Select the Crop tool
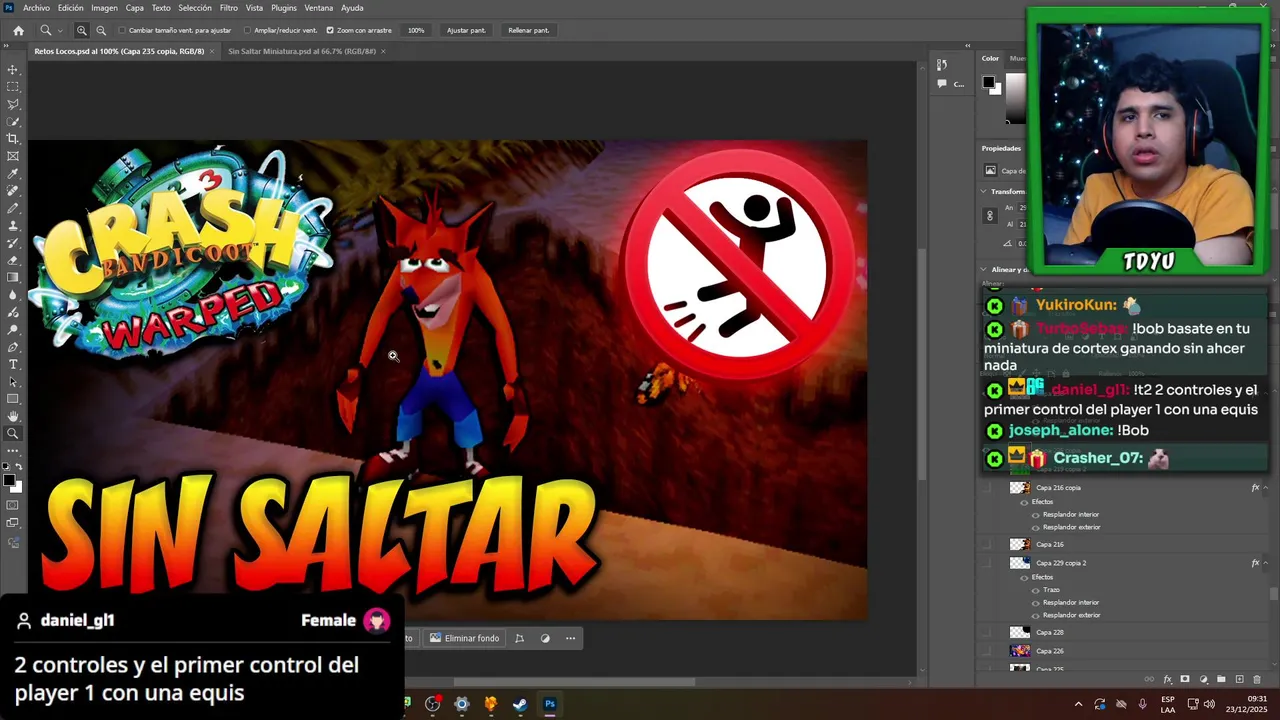 tap(13, 139)
